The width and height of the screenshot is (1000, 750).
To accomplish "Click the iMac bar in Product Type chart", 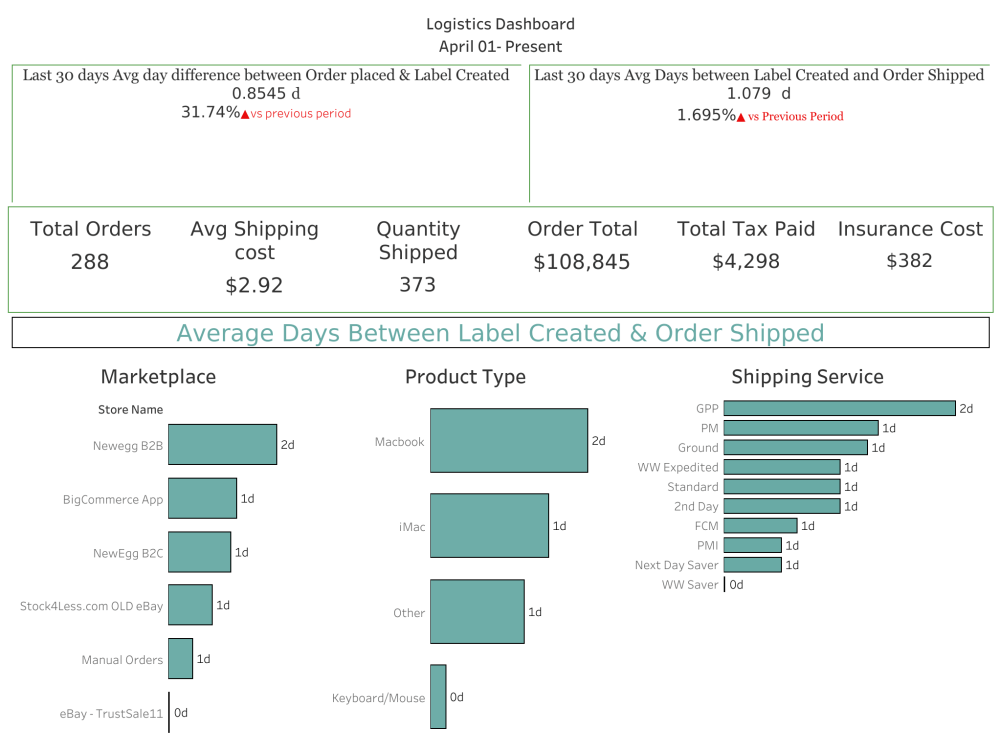I will click(489, 525).
